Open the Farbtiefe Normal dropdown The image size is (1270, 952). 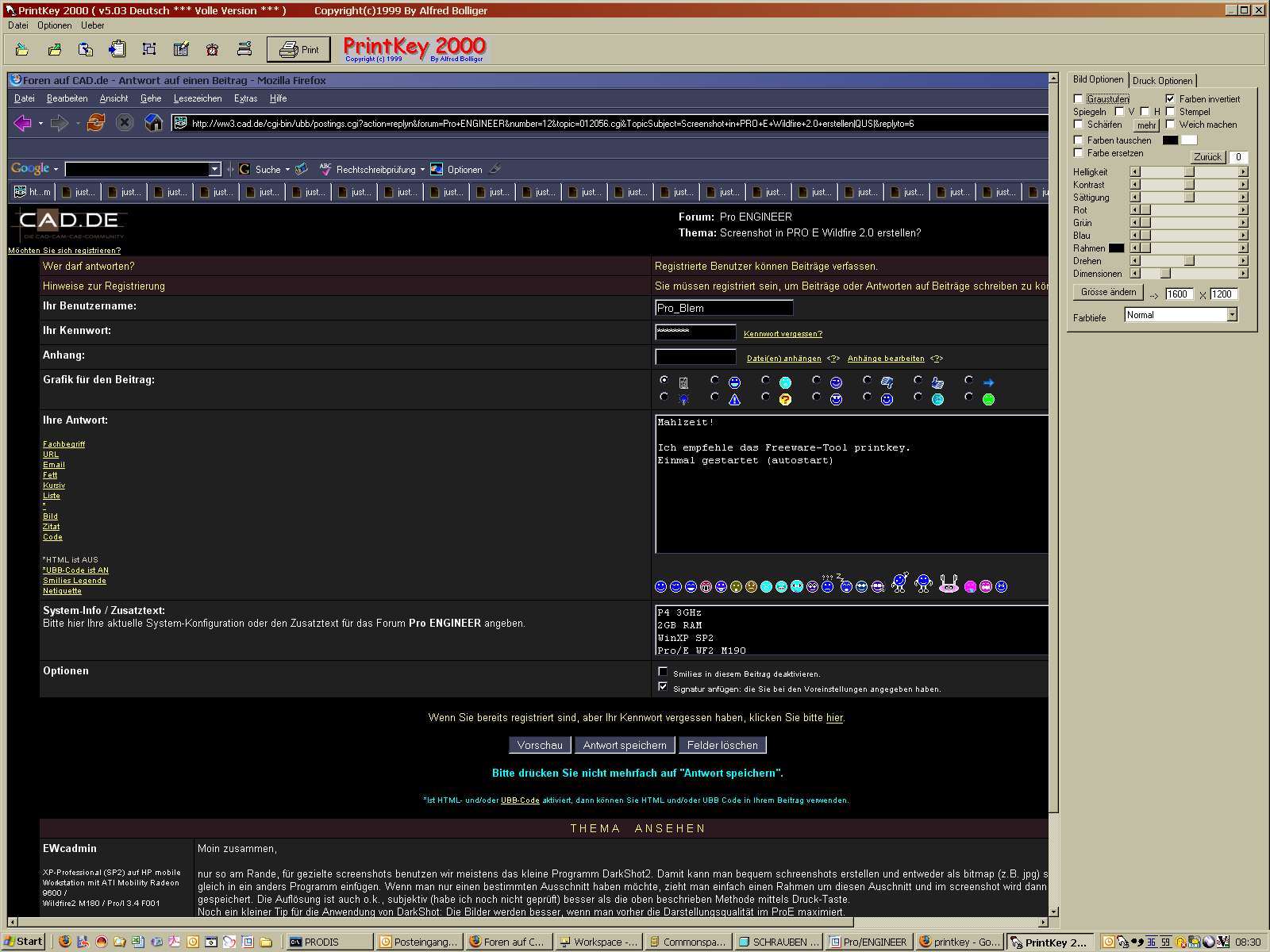pyautogui.click(x=1232, y=315)
